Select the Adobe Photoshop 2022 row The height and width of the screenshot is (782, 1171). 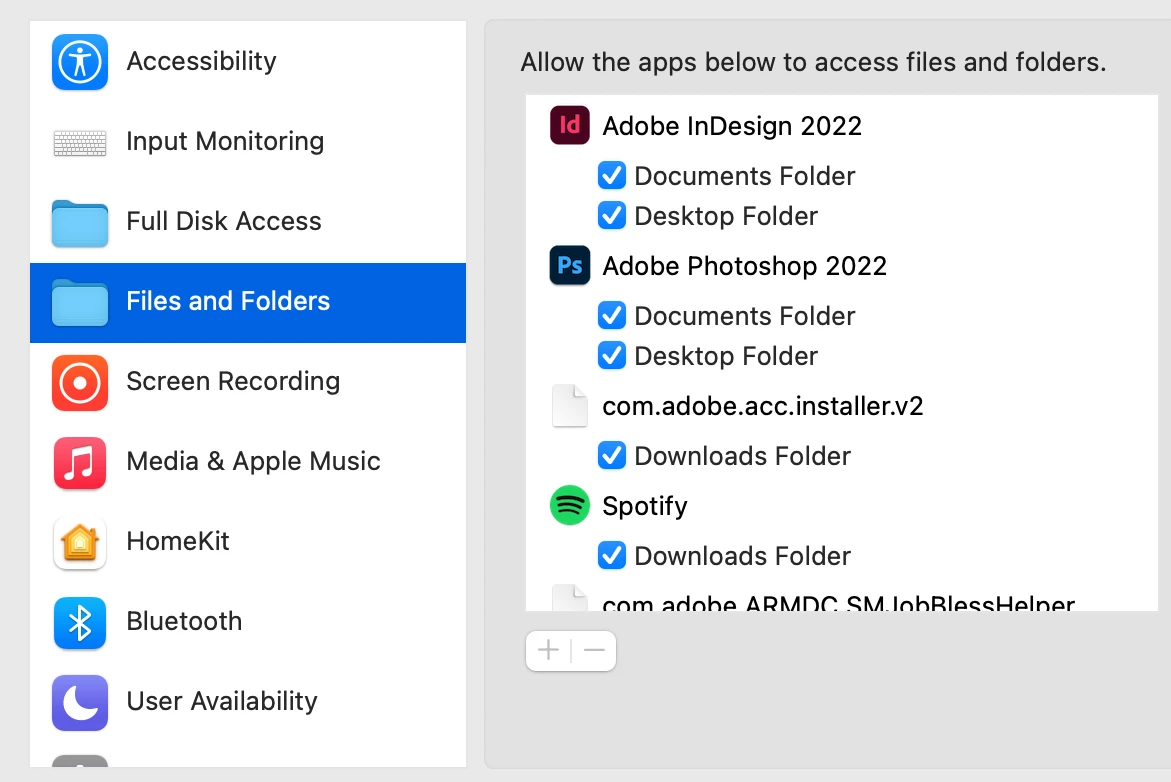(x=842, y=266)
